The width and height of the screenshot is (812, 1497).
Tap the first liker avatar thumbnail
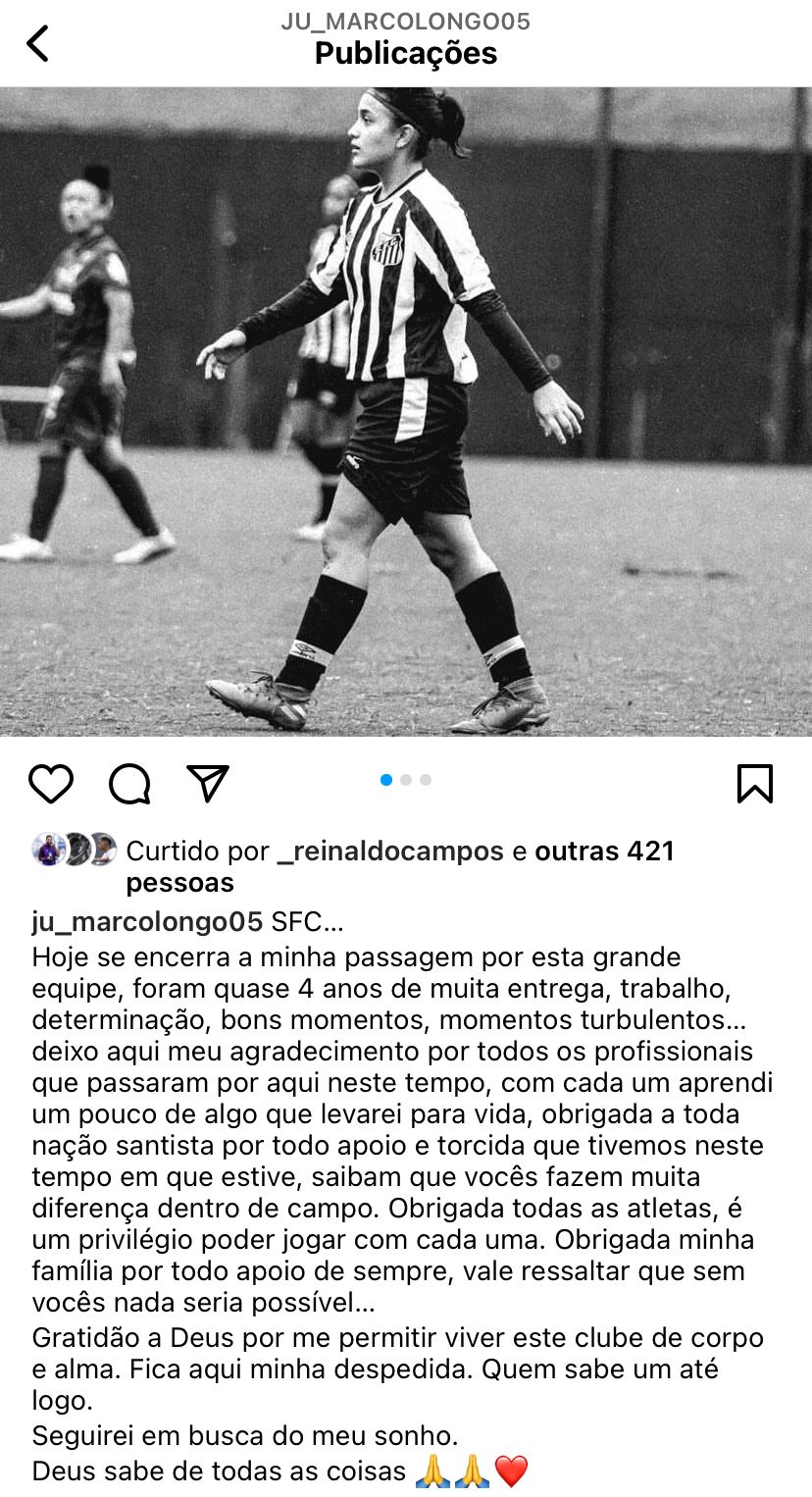point(48,849)
